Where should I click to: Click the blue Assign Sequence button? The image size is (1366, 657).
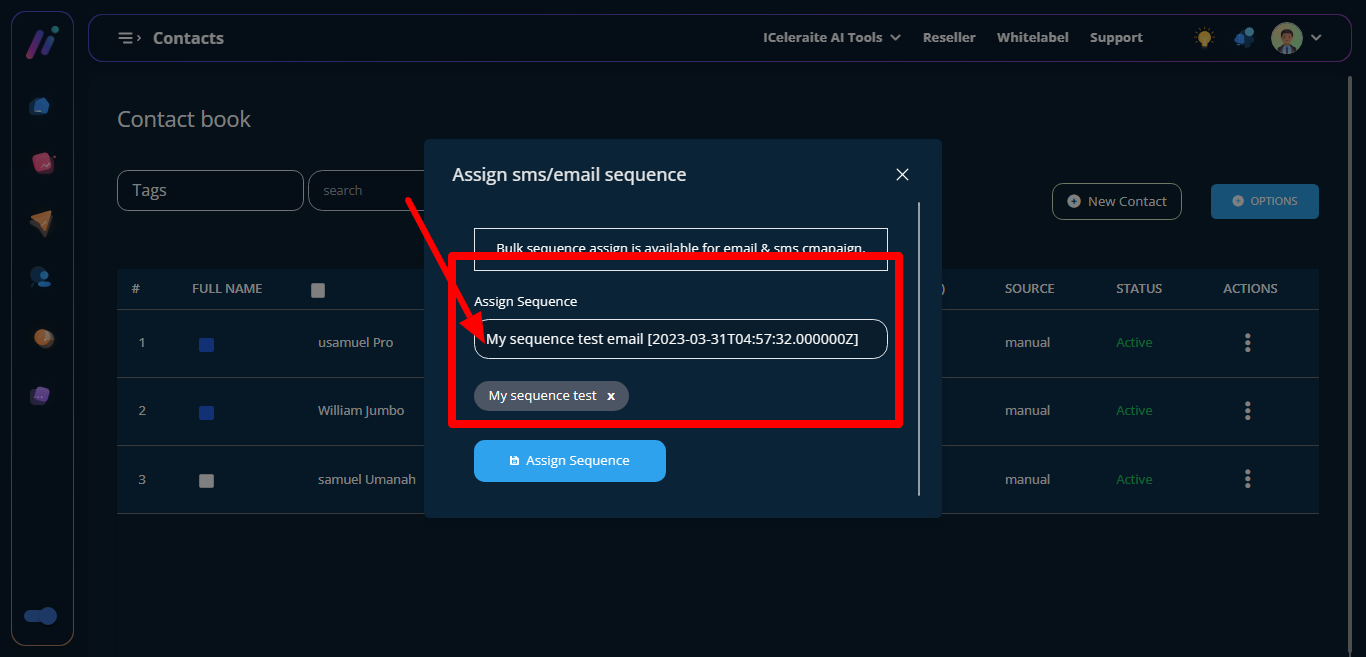coord(569,461)
